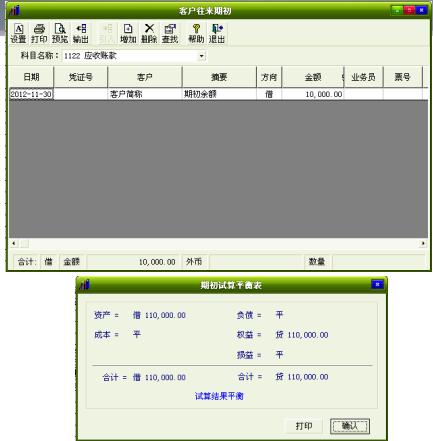Click the 负债 = 平 entry

click(x=260, y=315)
